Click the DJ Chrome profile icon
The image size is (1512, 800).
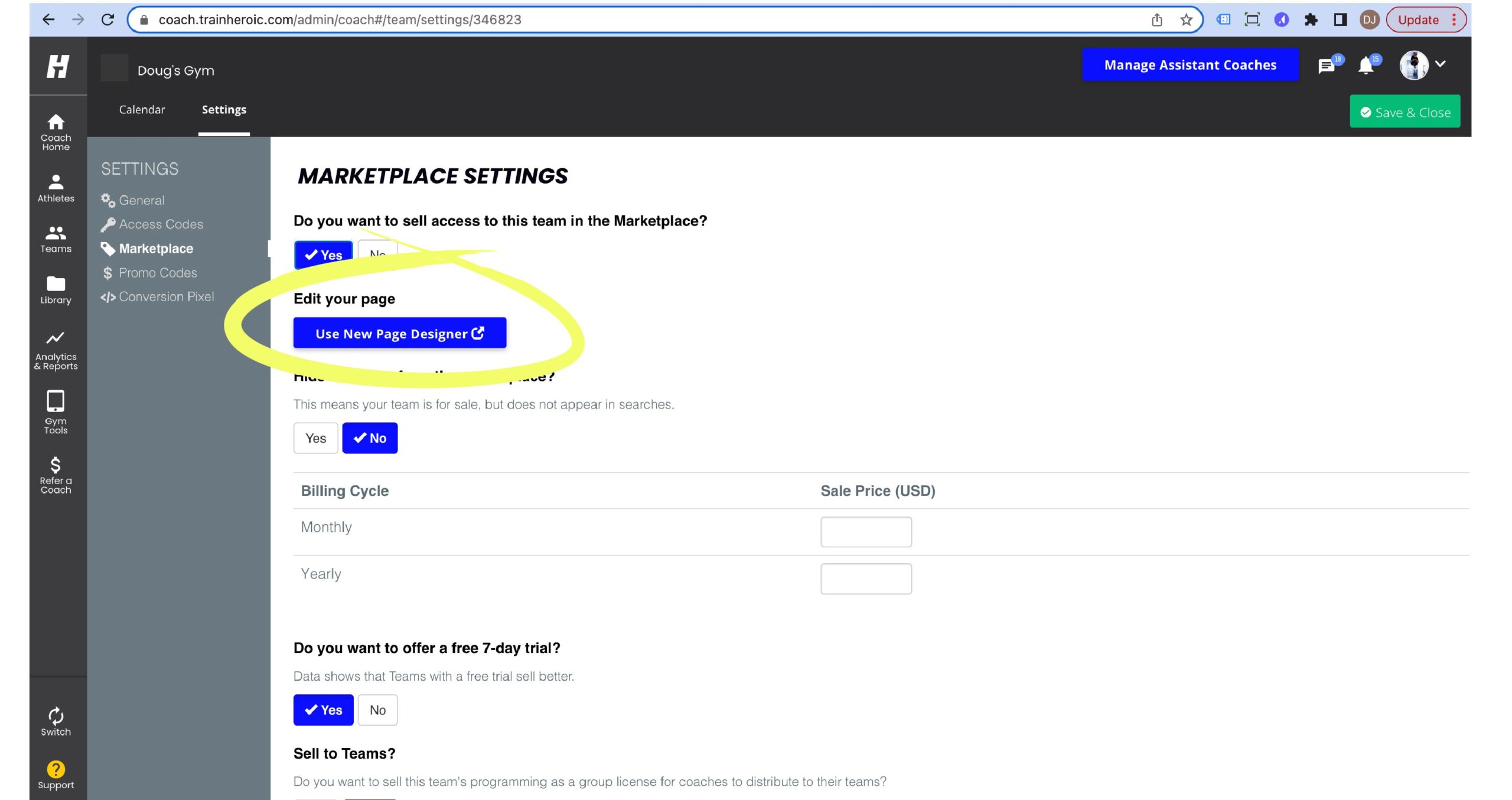point(1370,20)
